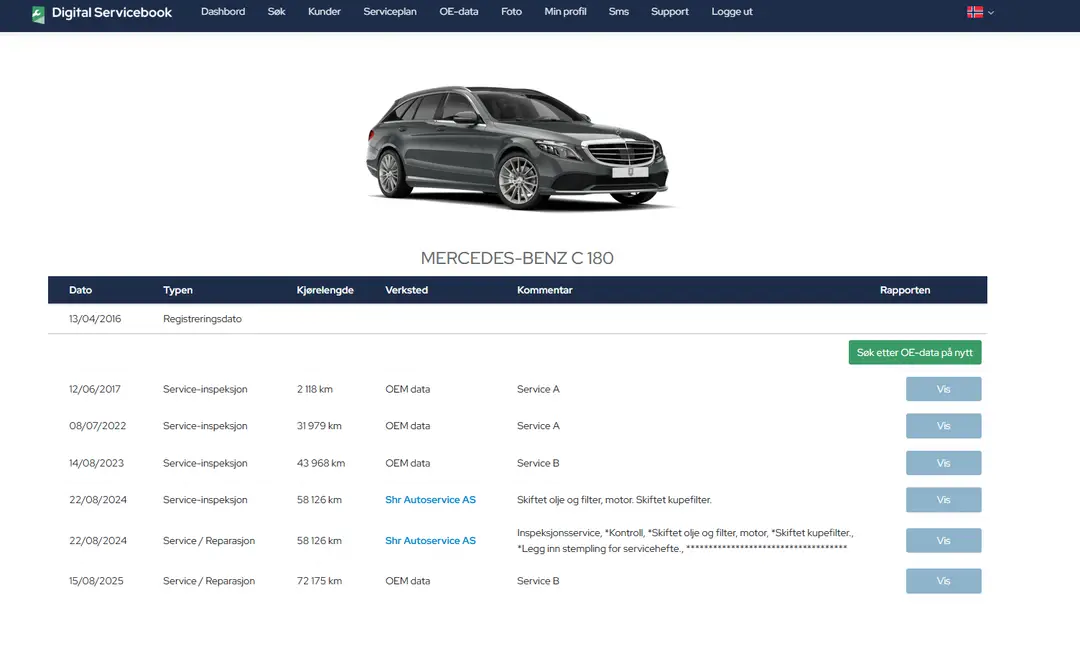The height and width of the screenshot is (653, 1080).
Task: Click the Skiftet olje og filter comment
Action: 614,499
